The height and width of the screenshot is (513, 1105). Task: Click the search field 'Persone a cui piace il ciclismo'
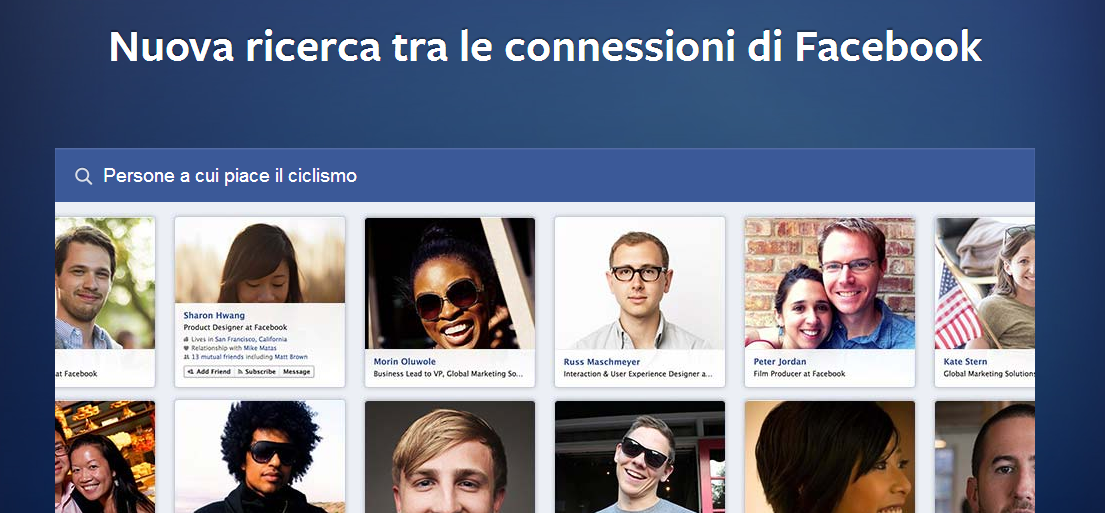point(545,175)
